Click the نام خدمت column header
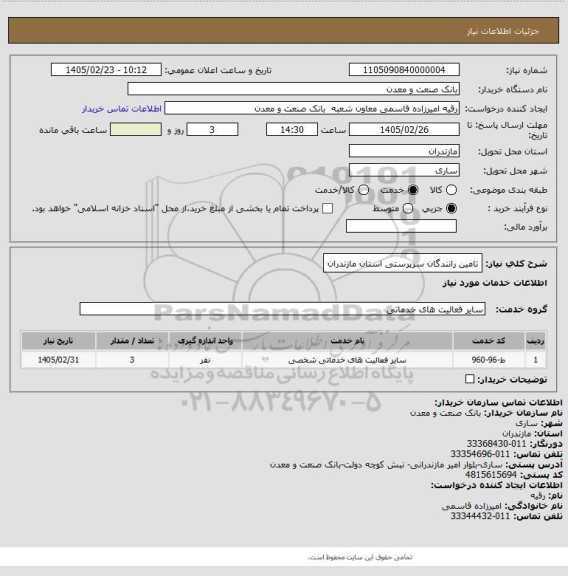 click(347, 341)
